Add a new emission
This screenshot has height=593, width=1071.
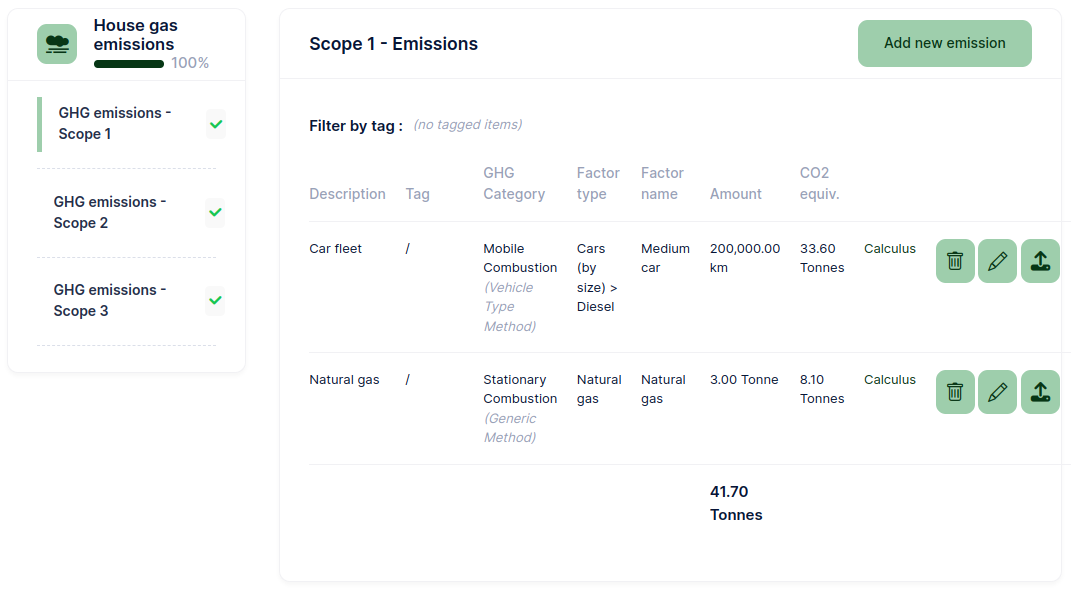[x=945, y=43]
